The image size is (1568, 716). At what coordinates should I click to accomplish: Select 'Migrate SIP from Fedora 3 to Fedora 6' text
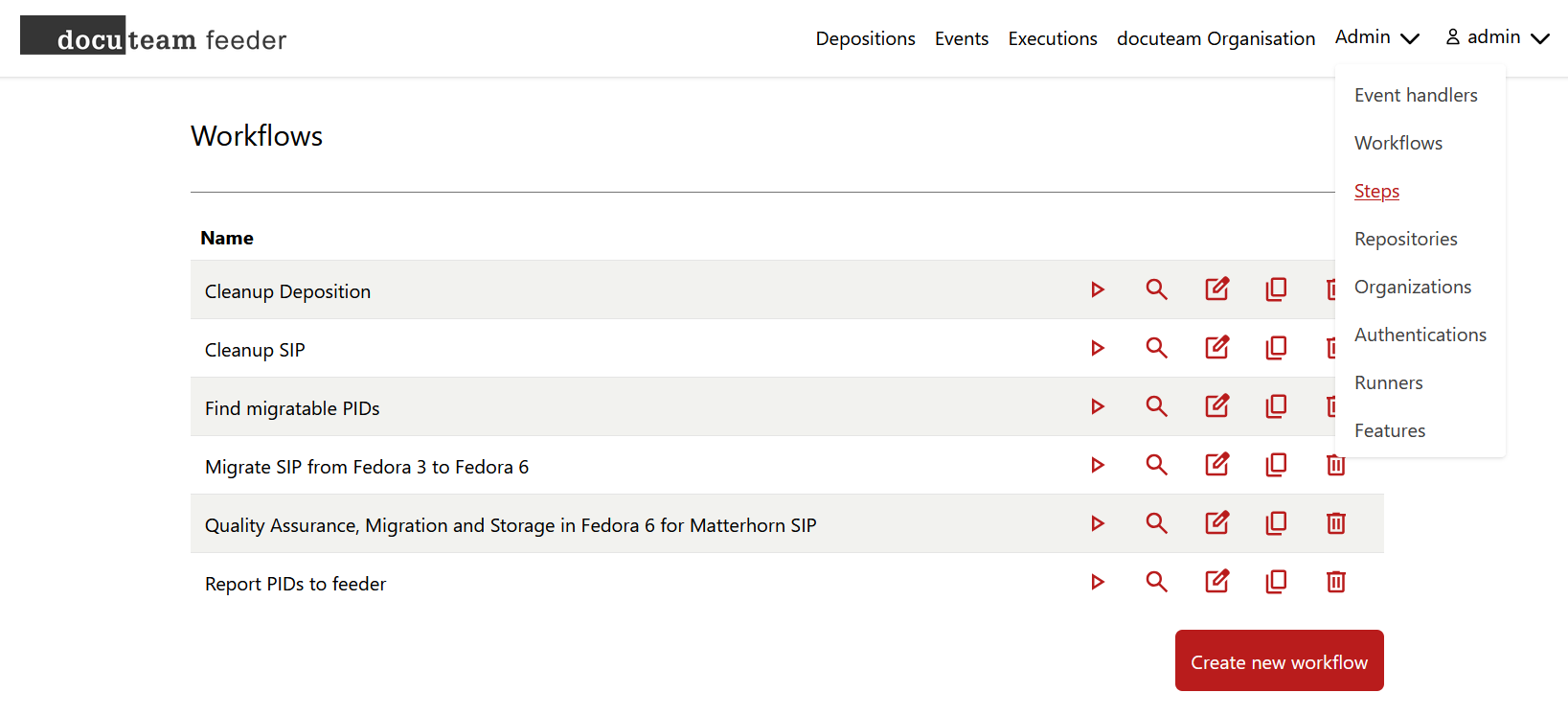367,467
